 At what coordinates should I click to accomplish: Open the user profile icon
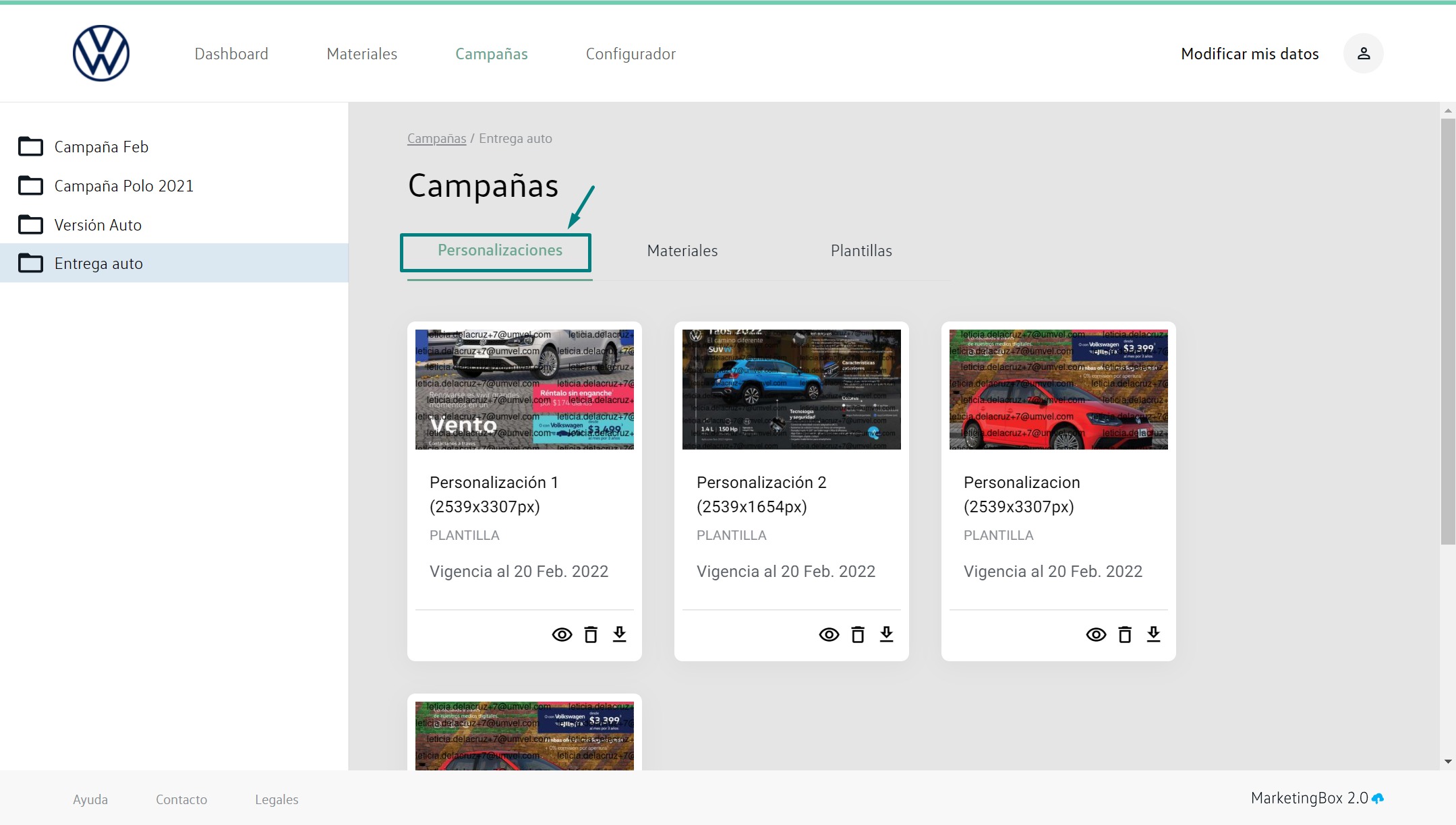(x=1363, y=53)
